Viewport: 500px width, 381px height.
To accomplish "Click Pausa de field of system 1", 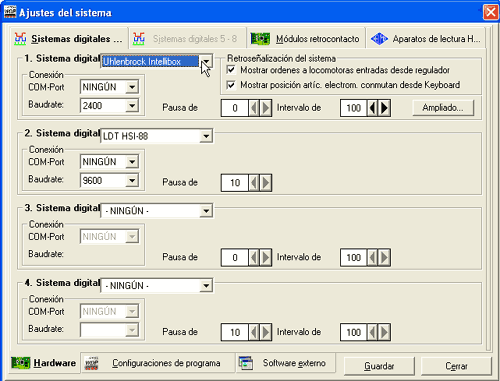I will point(235,108).
